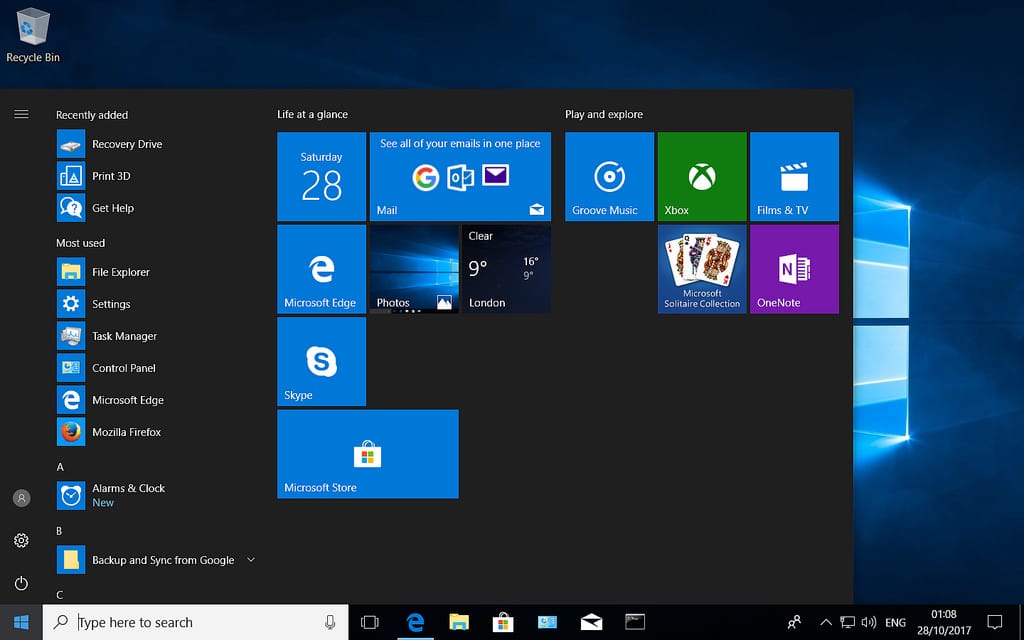This screenshot has height=640, width=1024.
Task: Expand the Start menu hamburger navigation
Action: [x=21, y=114]
